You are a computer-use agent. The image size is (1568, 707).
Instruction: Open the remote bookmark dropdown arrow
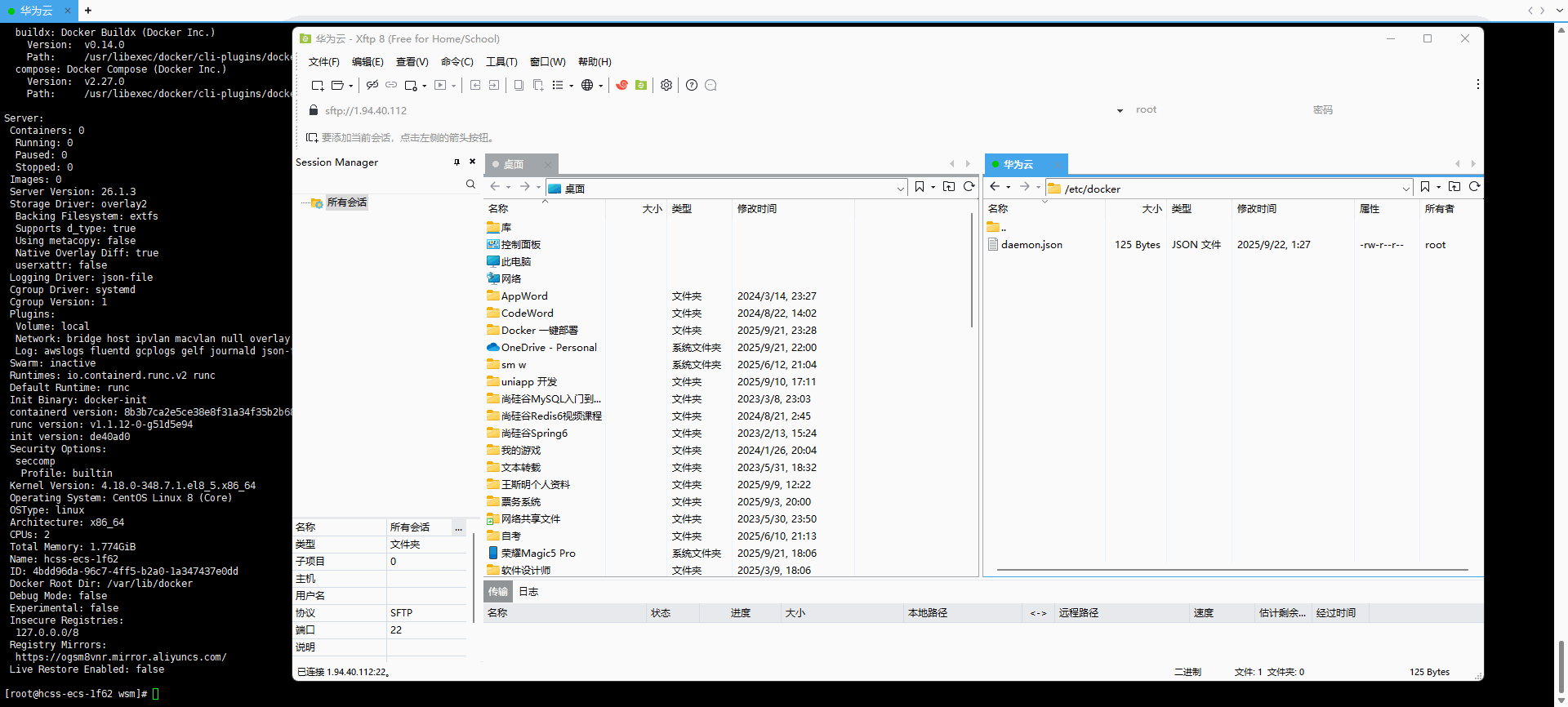click(1439, 188)
